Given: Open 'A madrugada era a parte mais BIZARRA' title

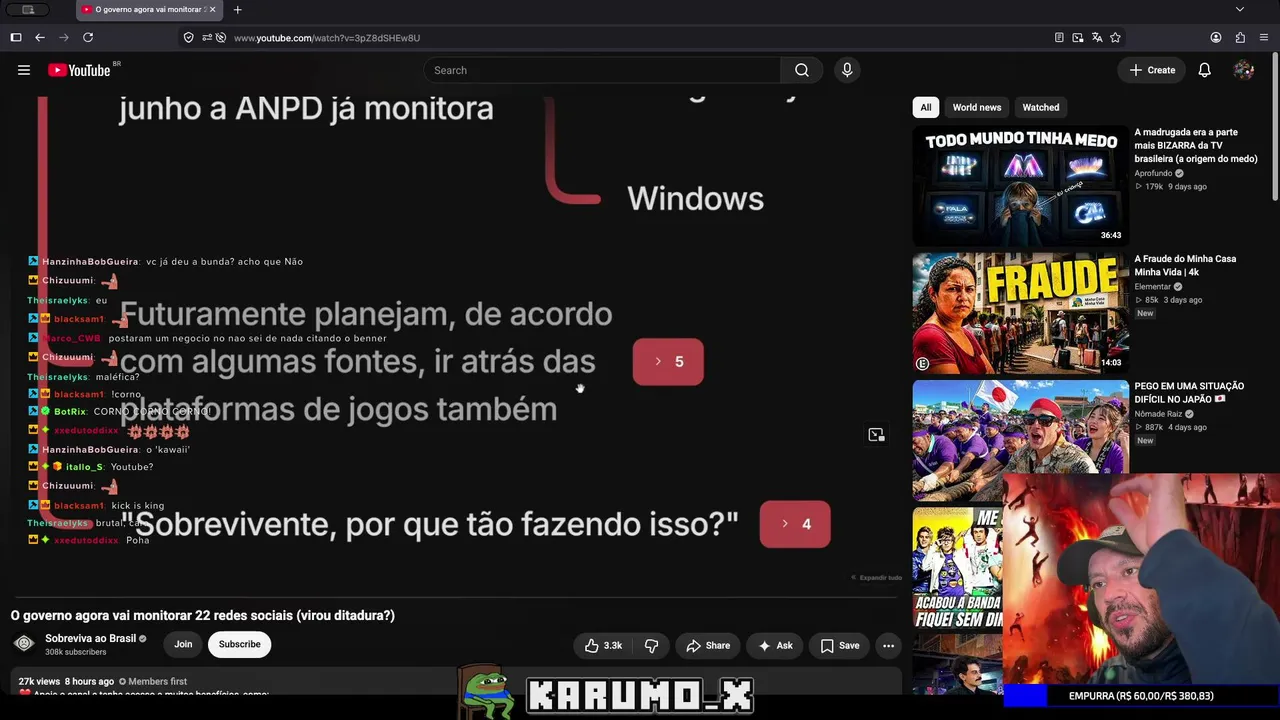Looking at the screenshot, I should [1196, 145].
